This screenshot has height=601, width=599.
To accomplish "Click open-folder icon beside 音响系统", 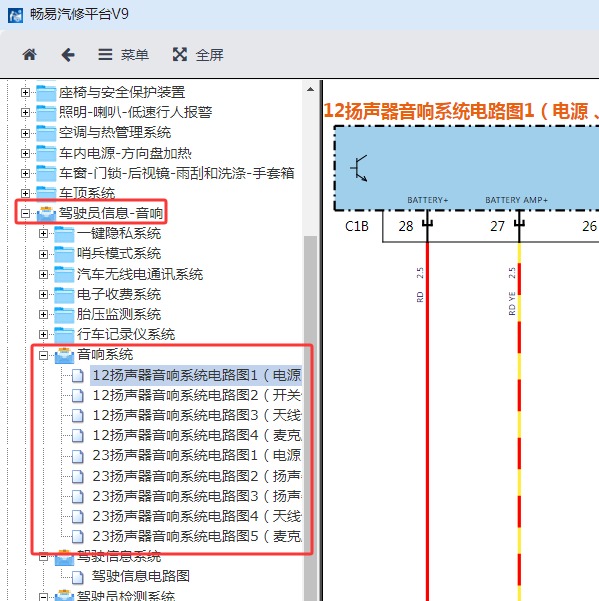I will [x=64, y=355].
